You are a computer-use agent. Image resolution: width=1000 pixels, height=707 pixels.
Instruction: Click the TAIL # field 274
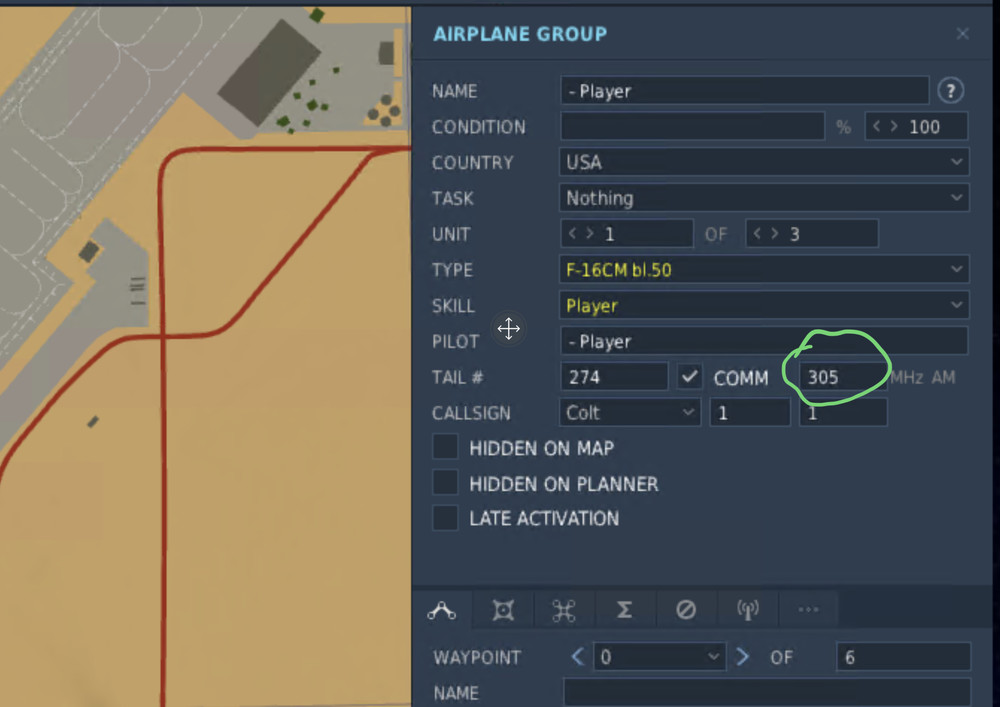click(614, 377)
